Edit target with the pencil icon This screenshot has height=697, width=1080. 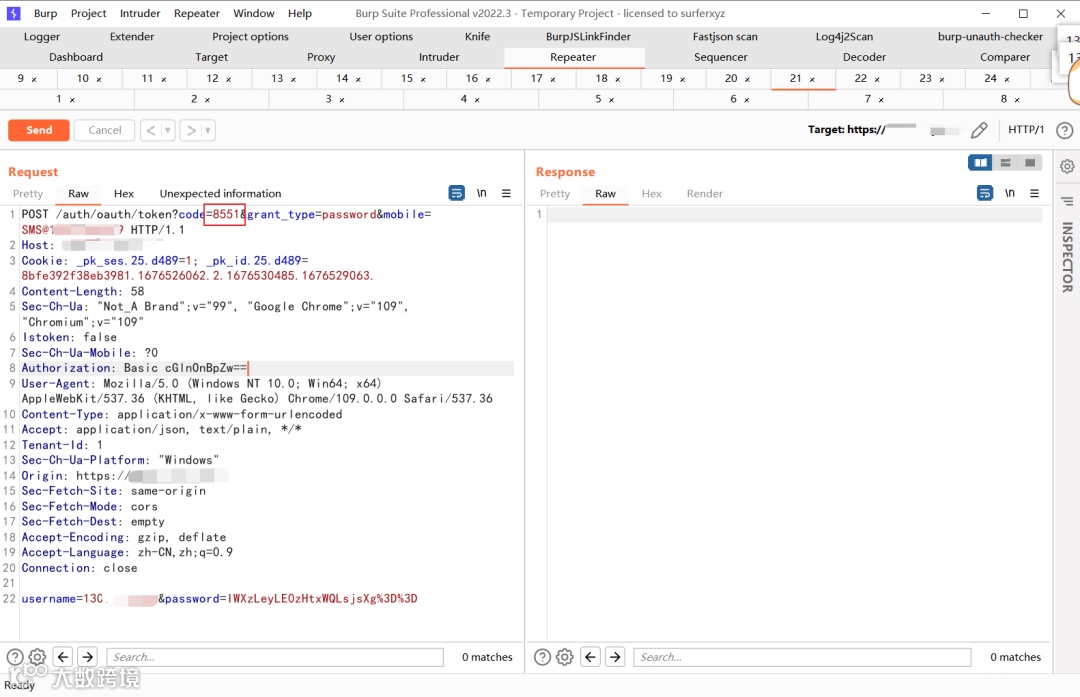pyautogui.click(x=979, y=129)
